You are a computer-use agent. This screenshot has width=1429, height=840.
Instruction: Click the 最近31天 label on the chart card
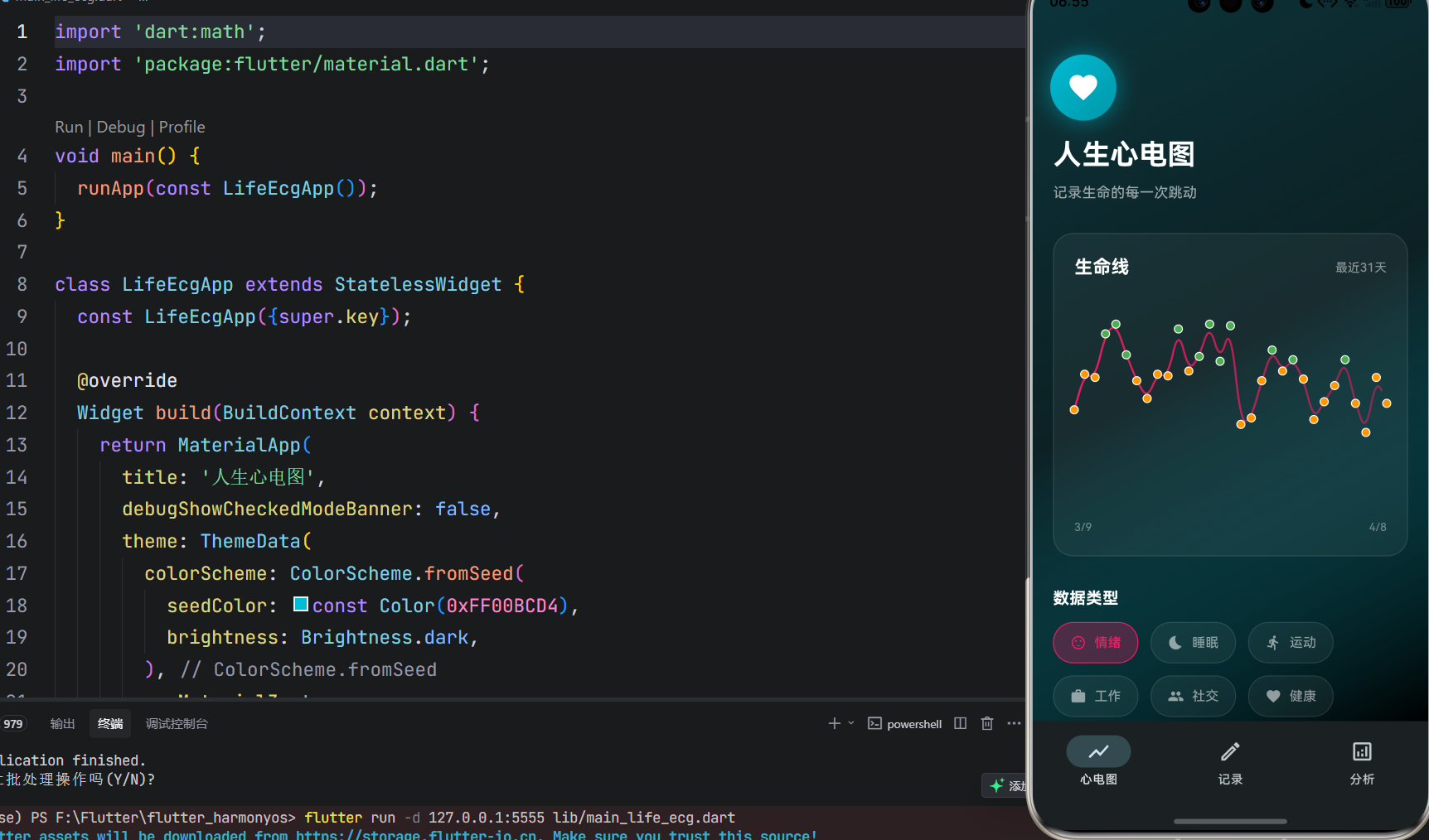pyautogui.click(x=1360, y=268)
